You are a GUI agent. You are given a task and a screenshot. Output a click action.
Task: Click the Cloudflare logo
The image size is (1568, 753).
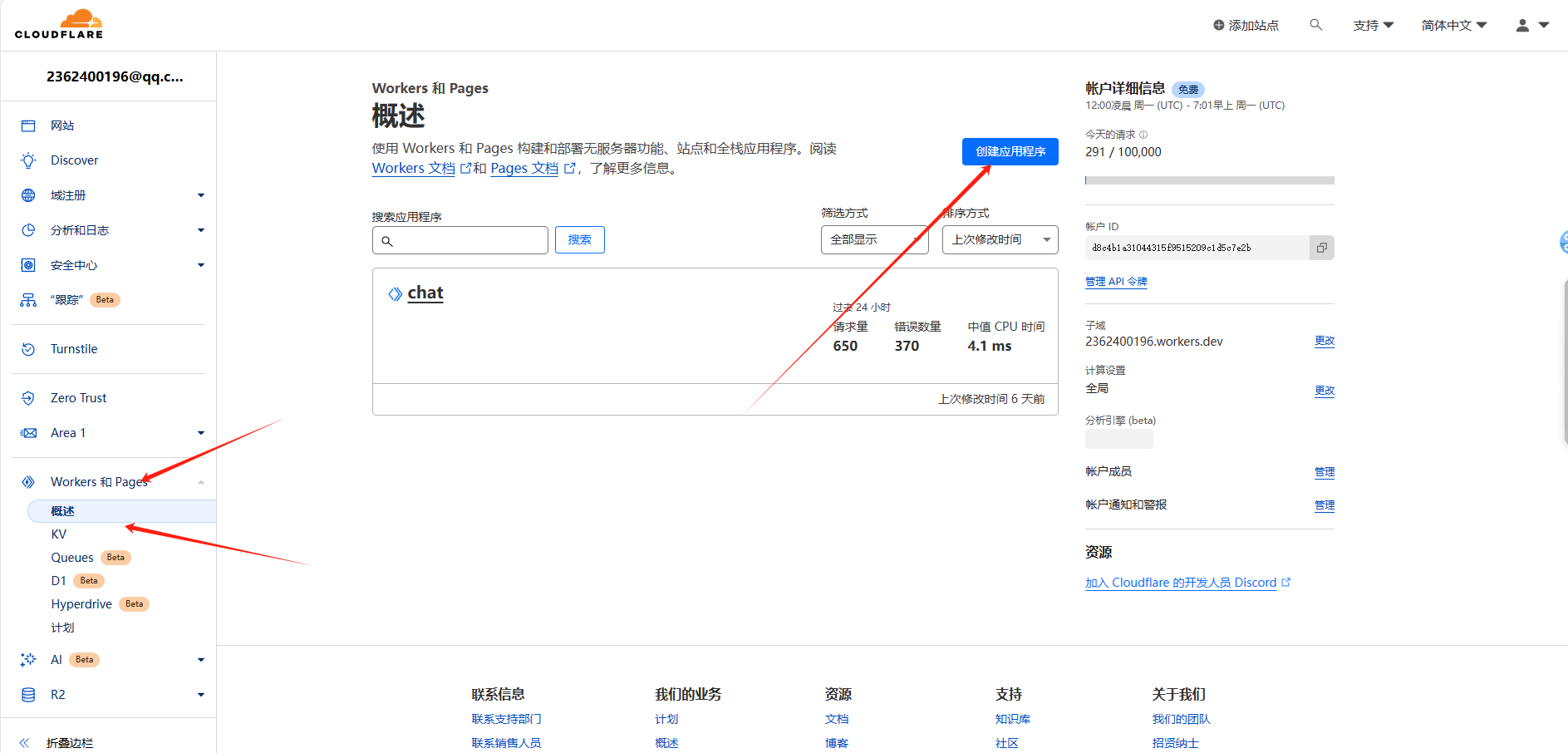[59, 24]
